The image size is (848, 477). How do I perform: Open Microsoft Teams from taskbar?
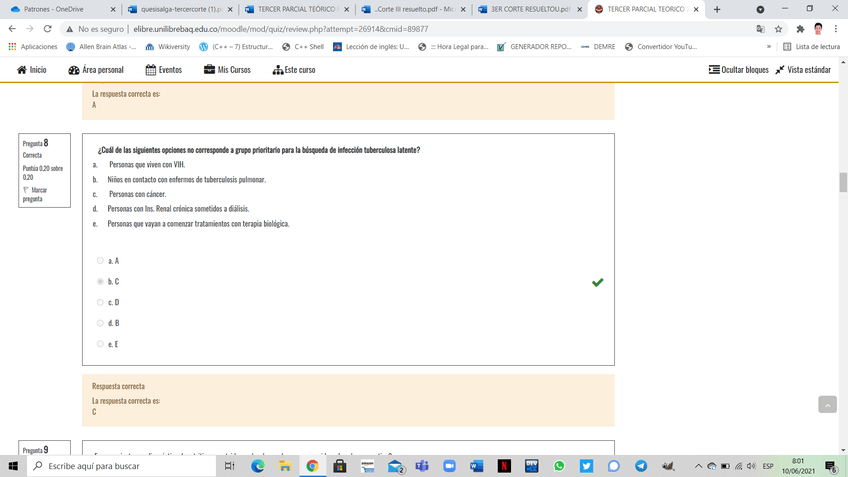[422, 466]
